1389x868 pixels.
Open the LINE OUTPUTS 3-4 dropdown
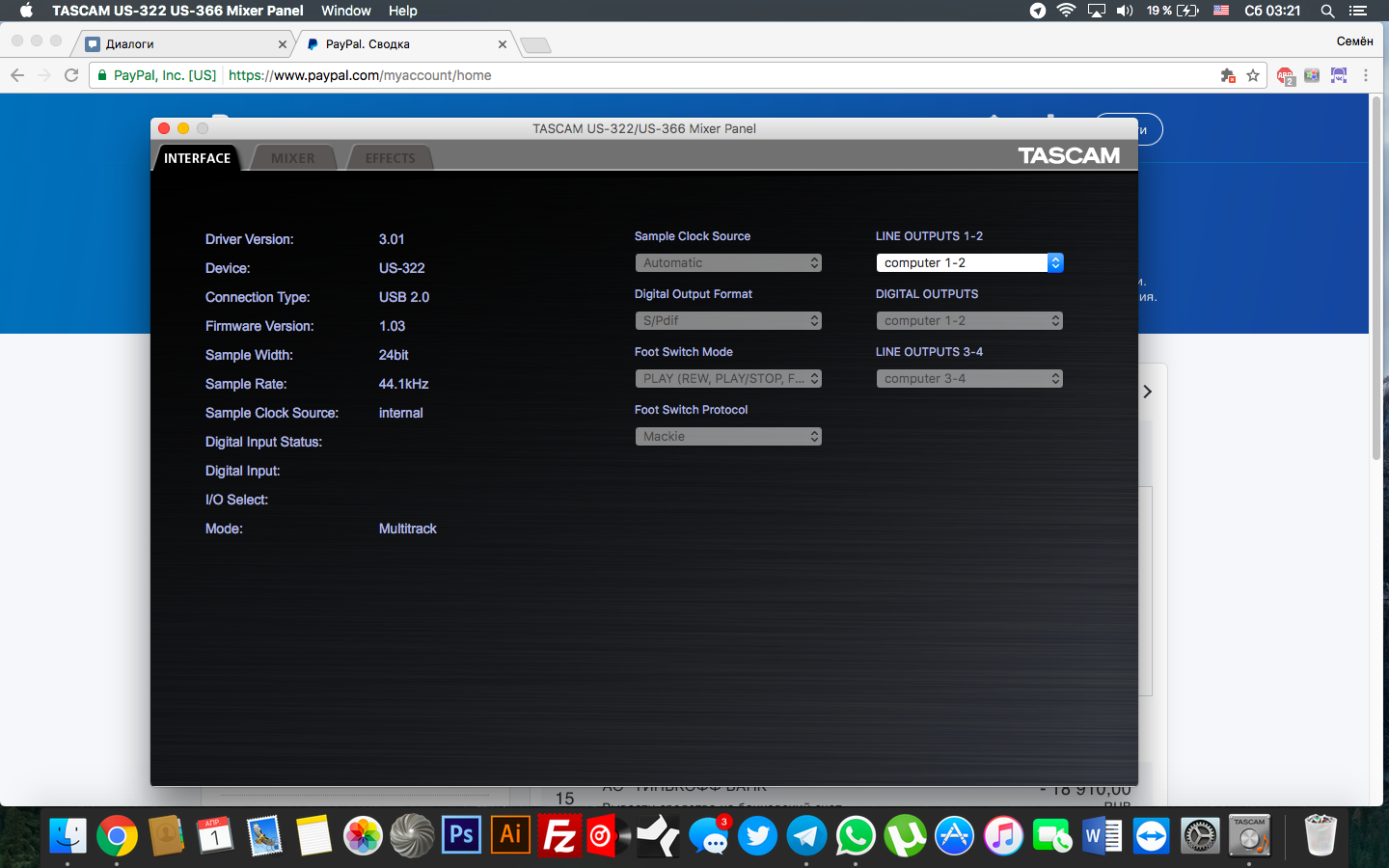969,379
